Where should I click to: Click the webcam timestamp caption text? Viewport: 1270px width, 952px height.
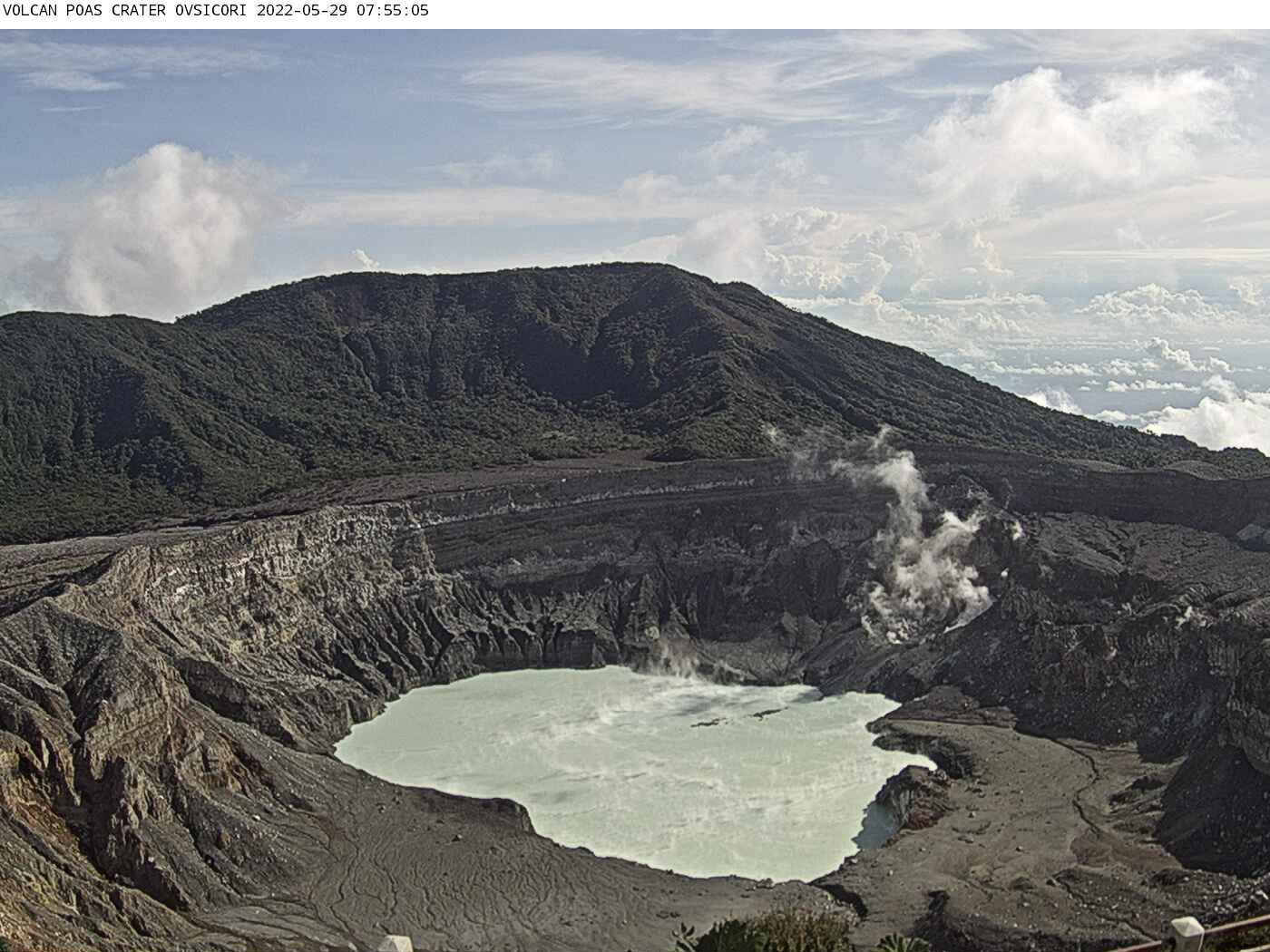(216, 11)
